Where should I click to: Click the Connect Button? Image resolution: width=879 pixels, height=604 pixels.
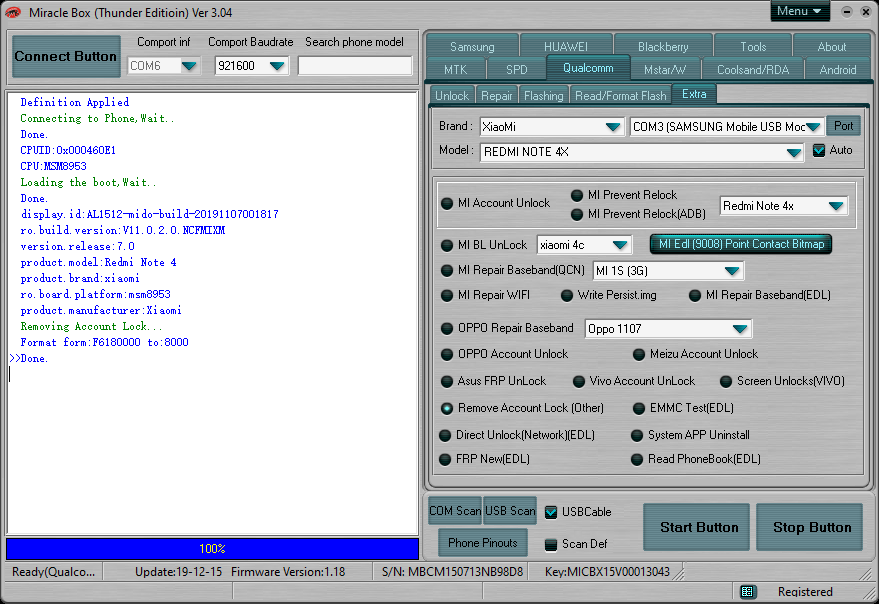click(x=66, y=56)
